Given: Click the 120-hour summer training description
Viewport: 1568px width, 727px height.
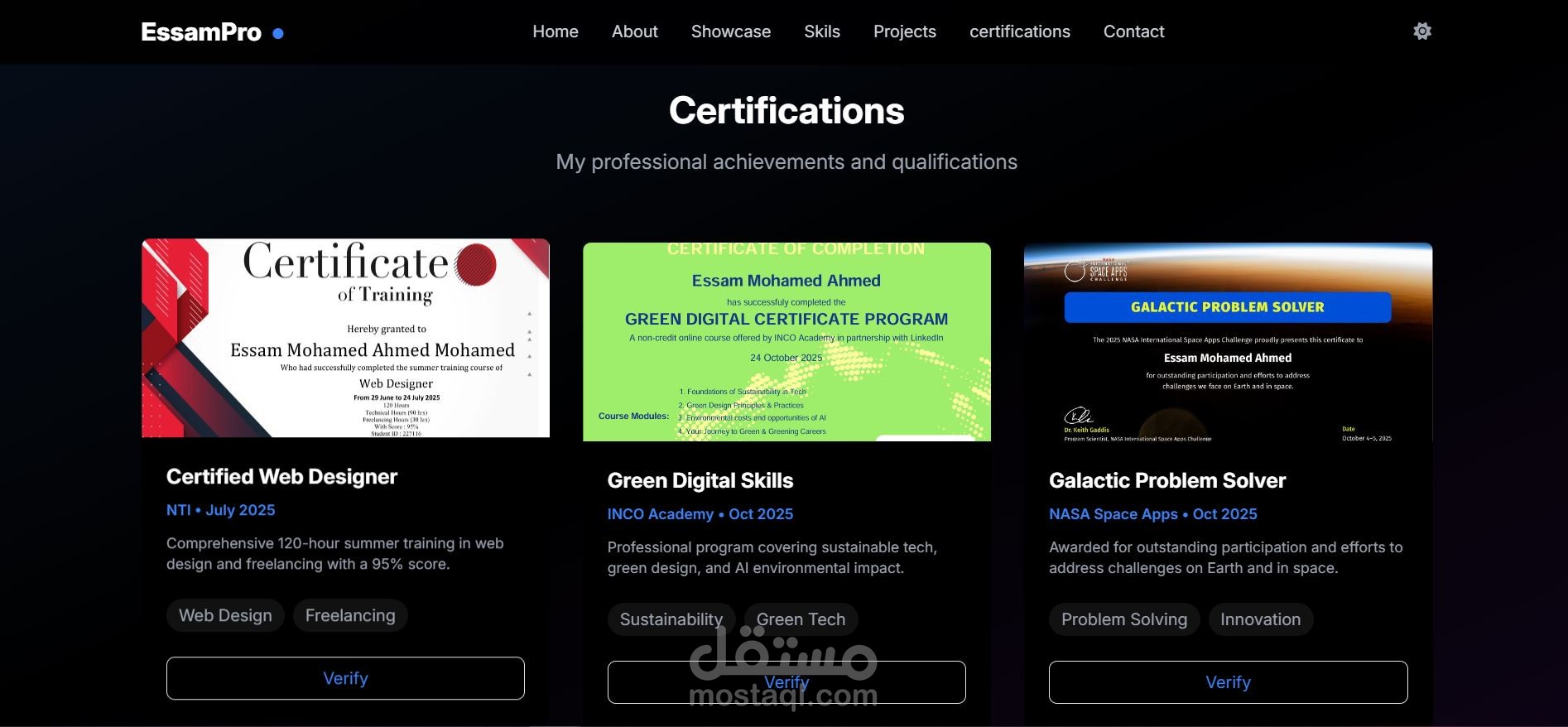Looking at the screenshot, I should 335,553.
